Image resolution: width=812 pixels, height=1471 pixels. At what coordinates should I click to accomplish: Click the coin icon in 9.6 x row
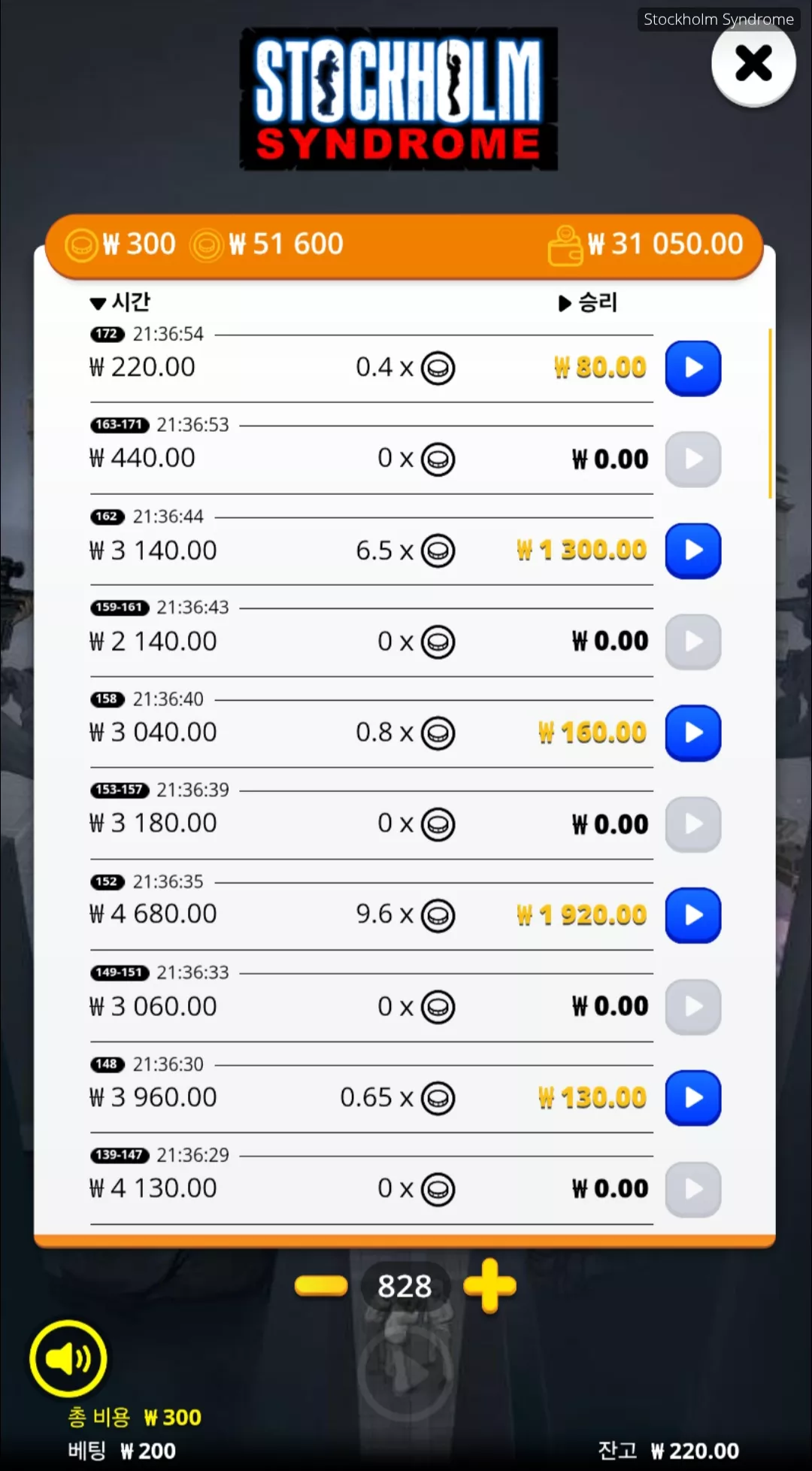pyautogui.click(x=438, y=915)
